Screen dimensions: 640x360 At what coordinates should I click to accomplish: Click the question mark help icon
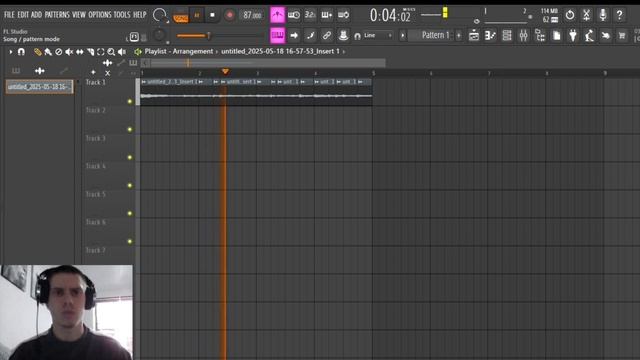coord(620,15)
